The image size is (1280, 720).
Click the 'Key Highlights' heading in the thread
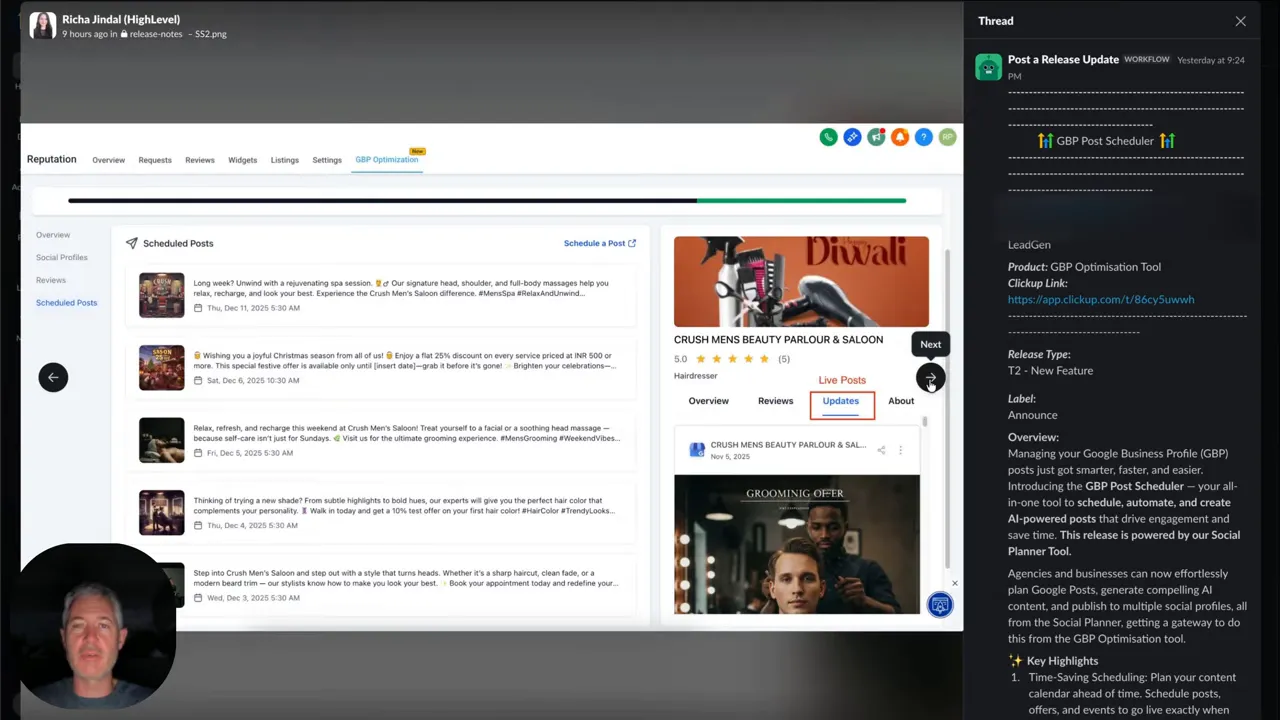point(1061,661)
